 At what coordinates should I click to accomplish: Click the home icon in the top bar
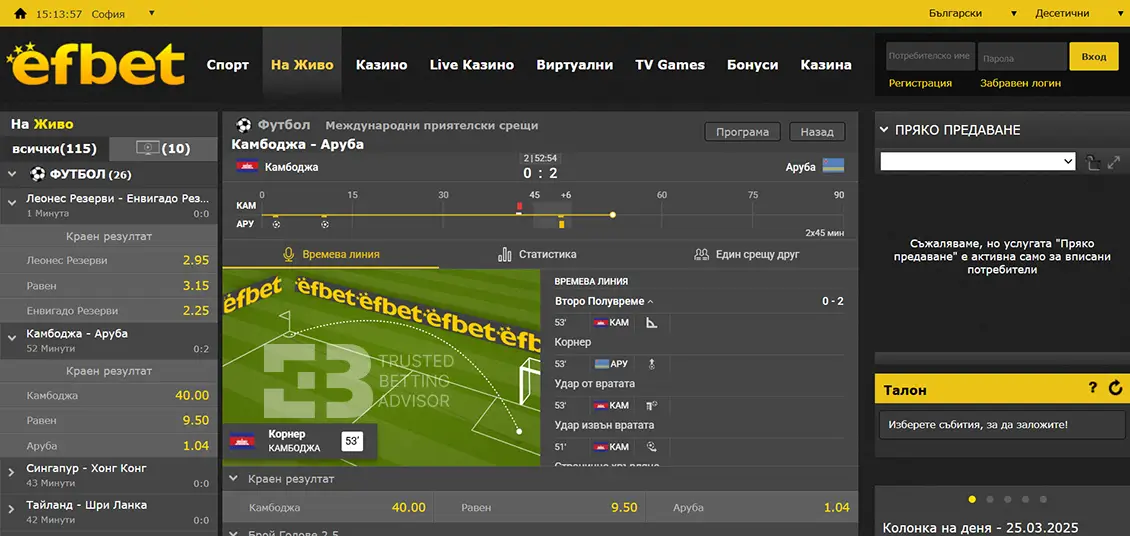20,14
